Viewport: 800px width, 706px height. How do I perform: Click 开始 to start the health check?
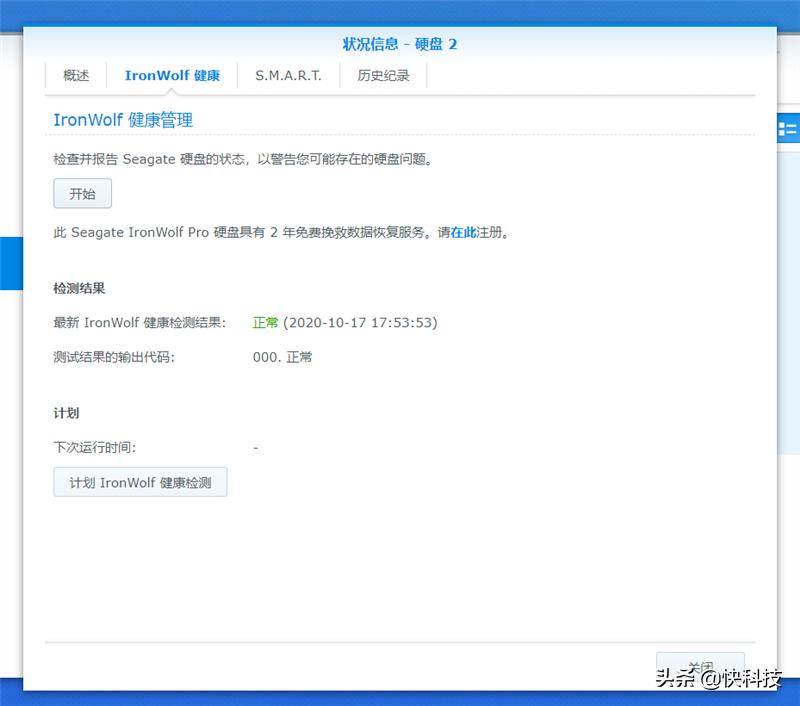(82, 193)
